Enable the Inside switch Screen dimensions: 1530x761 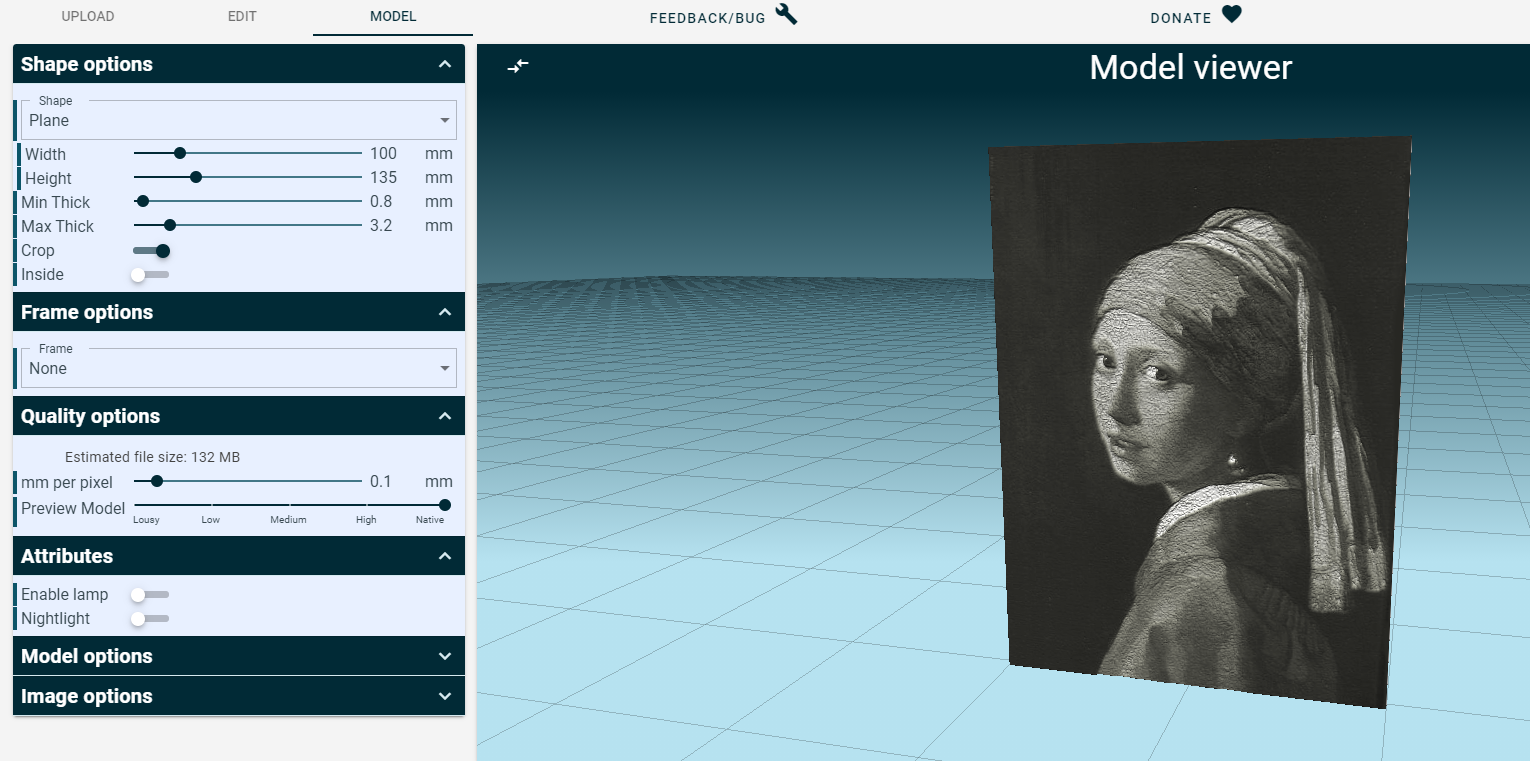150,275
